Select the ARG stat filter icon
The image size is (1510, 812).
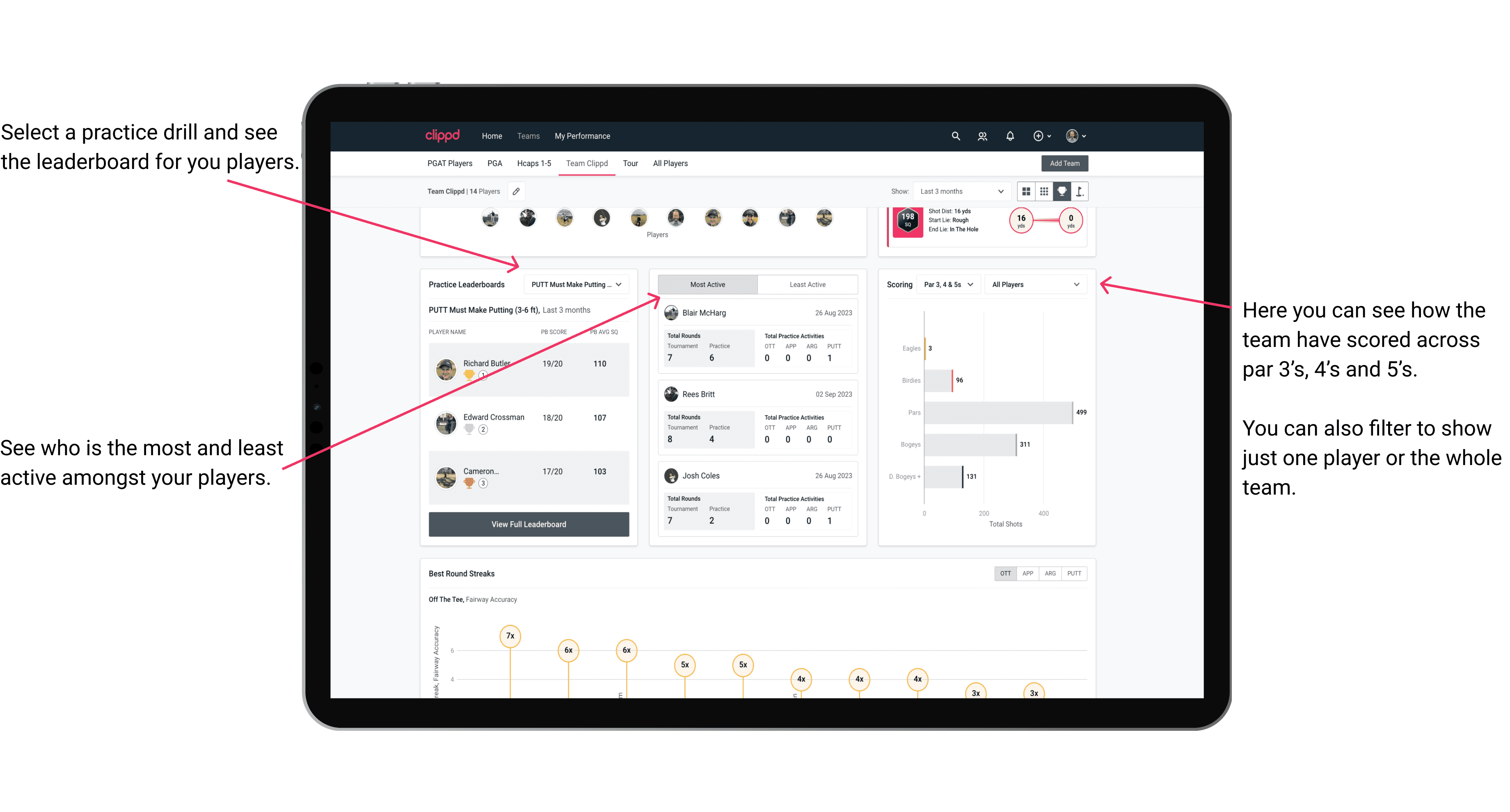[1048, 573]
